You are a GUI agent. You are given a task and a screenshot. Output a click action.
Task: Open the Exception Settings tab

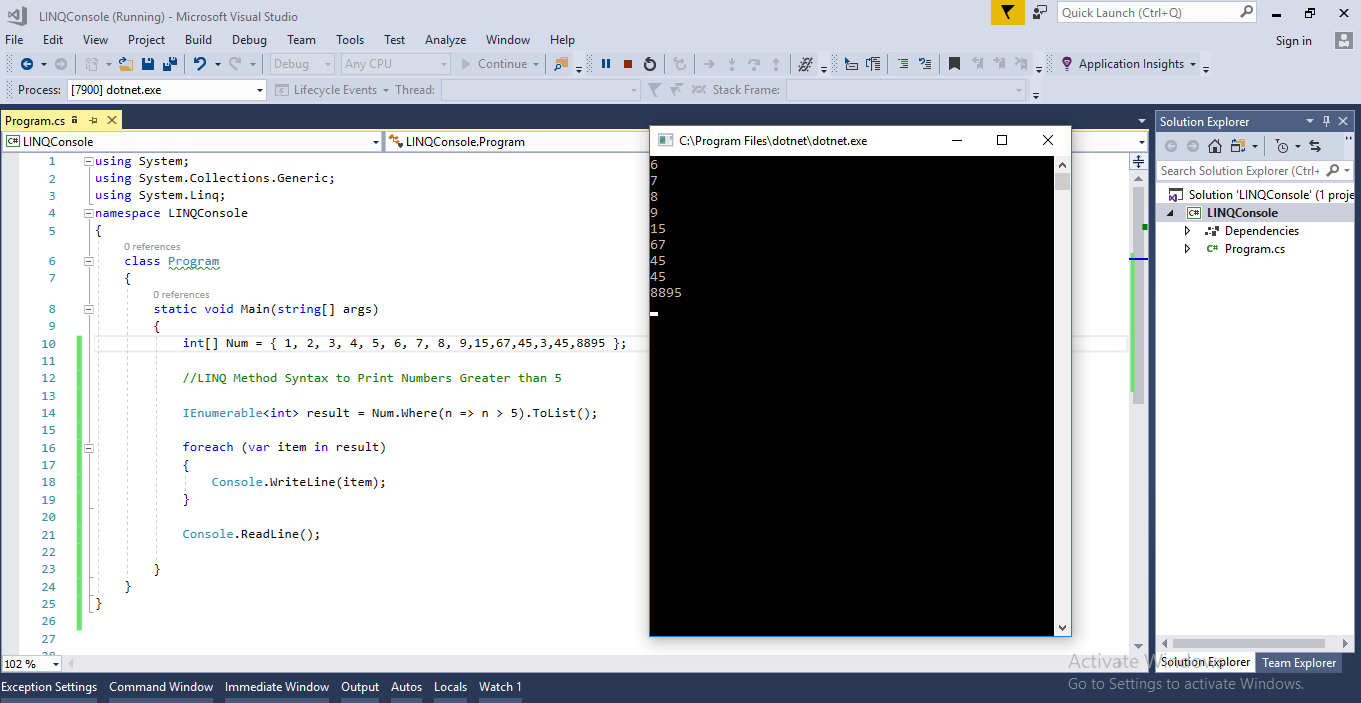[x=49, y=687]
